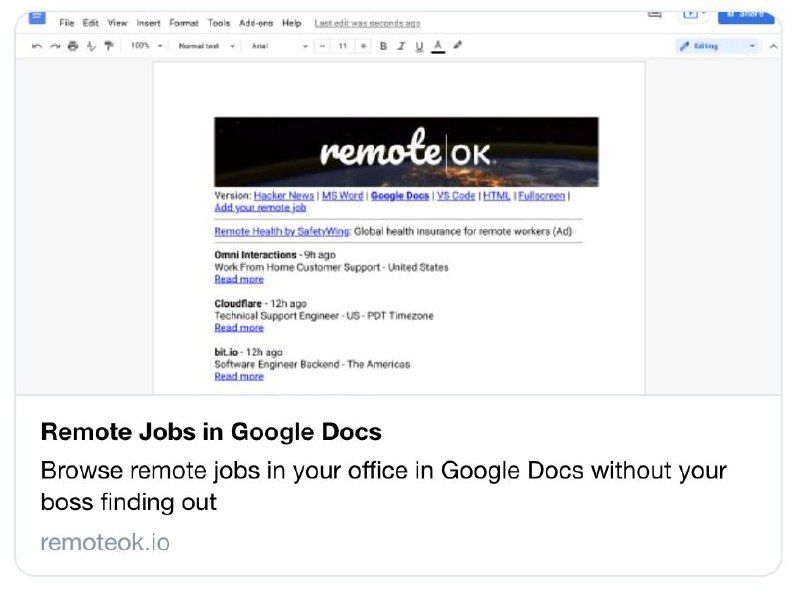This screenshot has width=800, height=596.
Task: Click Technical Support Engineer job line
Action: (x=323, y=315)
